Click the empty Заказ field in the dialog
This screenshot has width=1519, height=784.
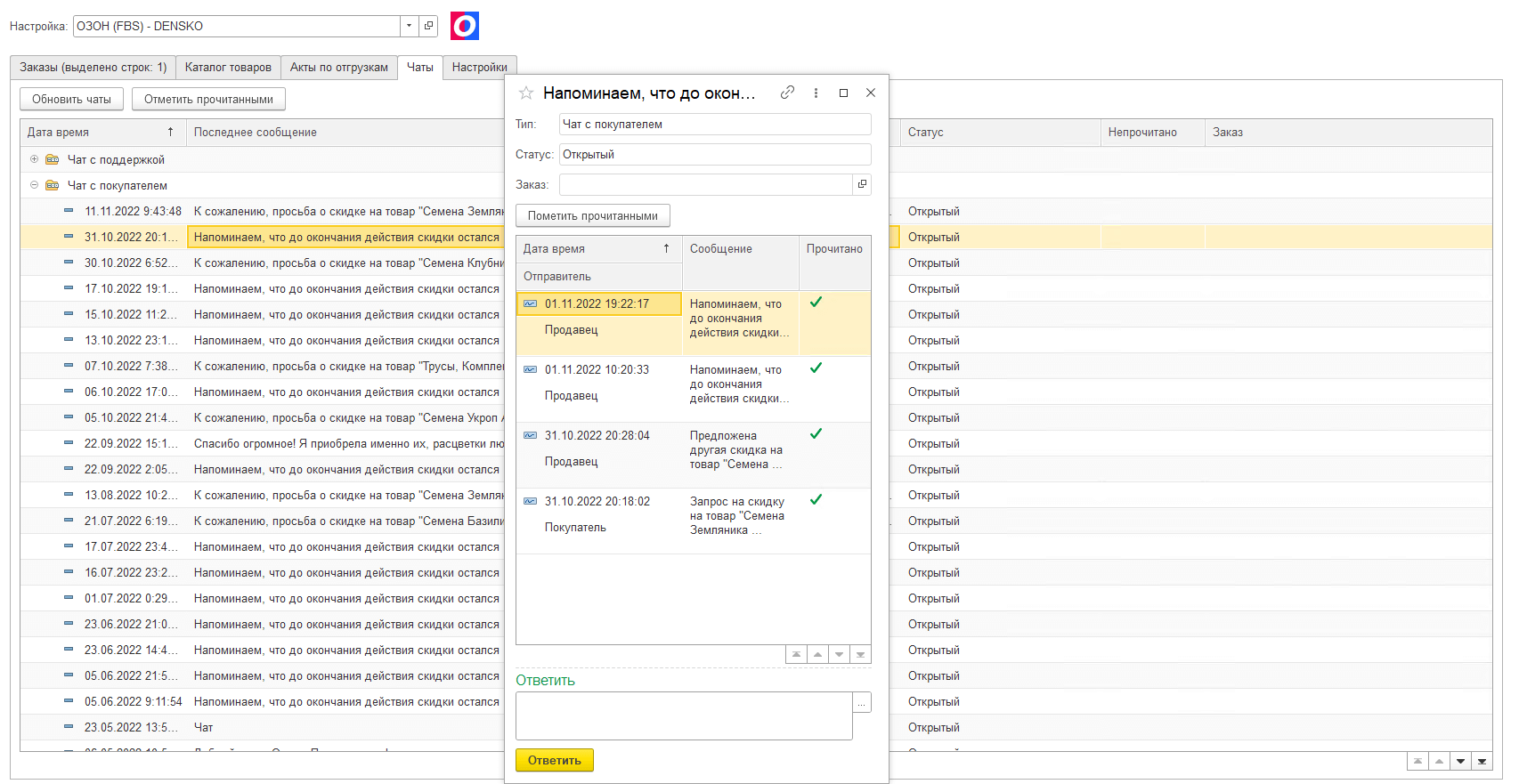(706, 185)
